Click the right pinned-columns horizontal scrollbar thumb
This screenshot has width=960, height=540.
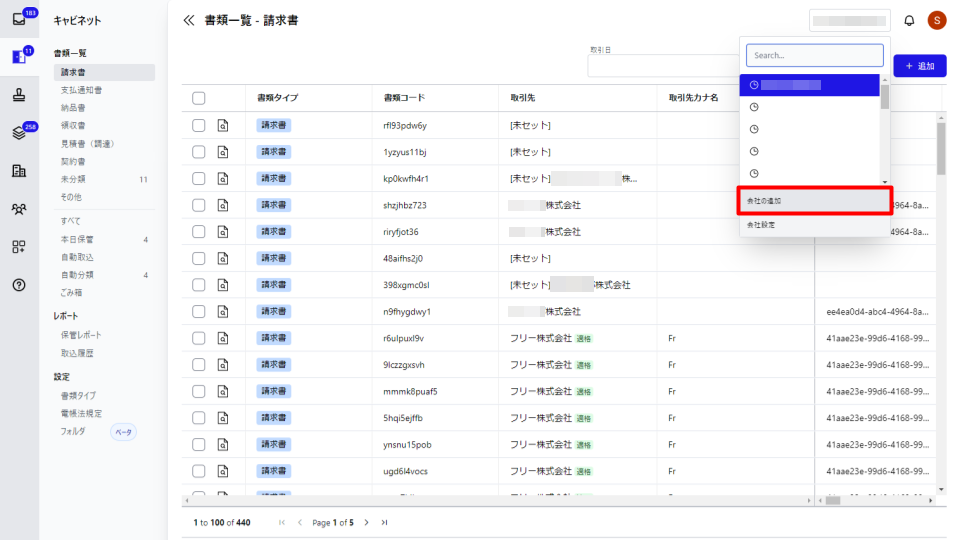833,500
